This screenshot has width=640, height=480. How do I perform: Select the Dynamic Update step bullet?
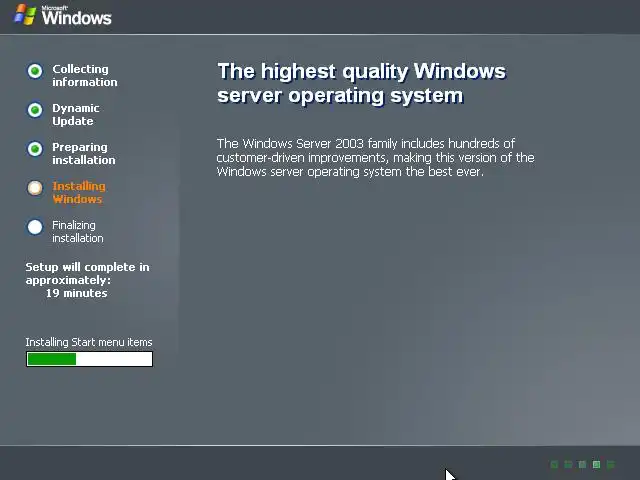tap(35, 110)
